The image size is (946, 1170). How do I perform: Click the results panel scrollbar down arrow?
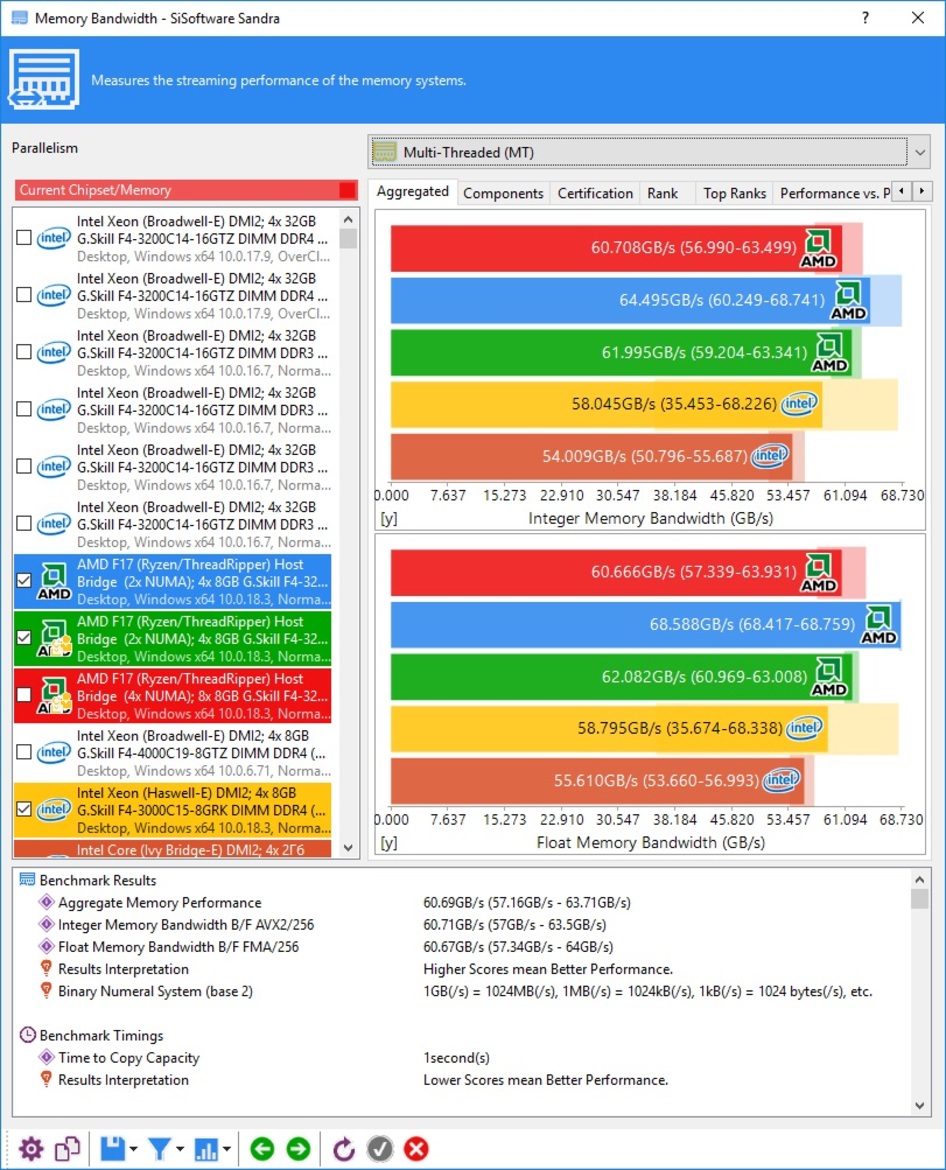point(919,1106)
